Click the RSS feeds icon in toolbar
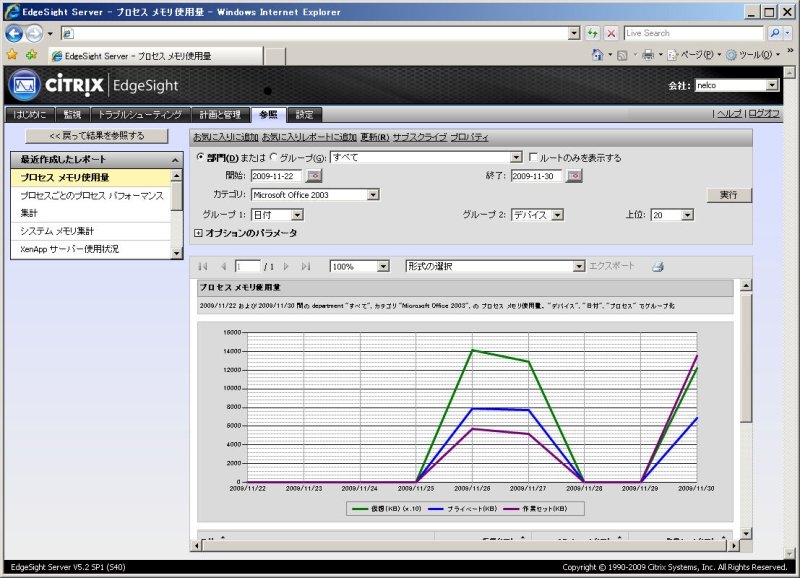This screenshot has width=800, height=578. (x=622, y=55)
